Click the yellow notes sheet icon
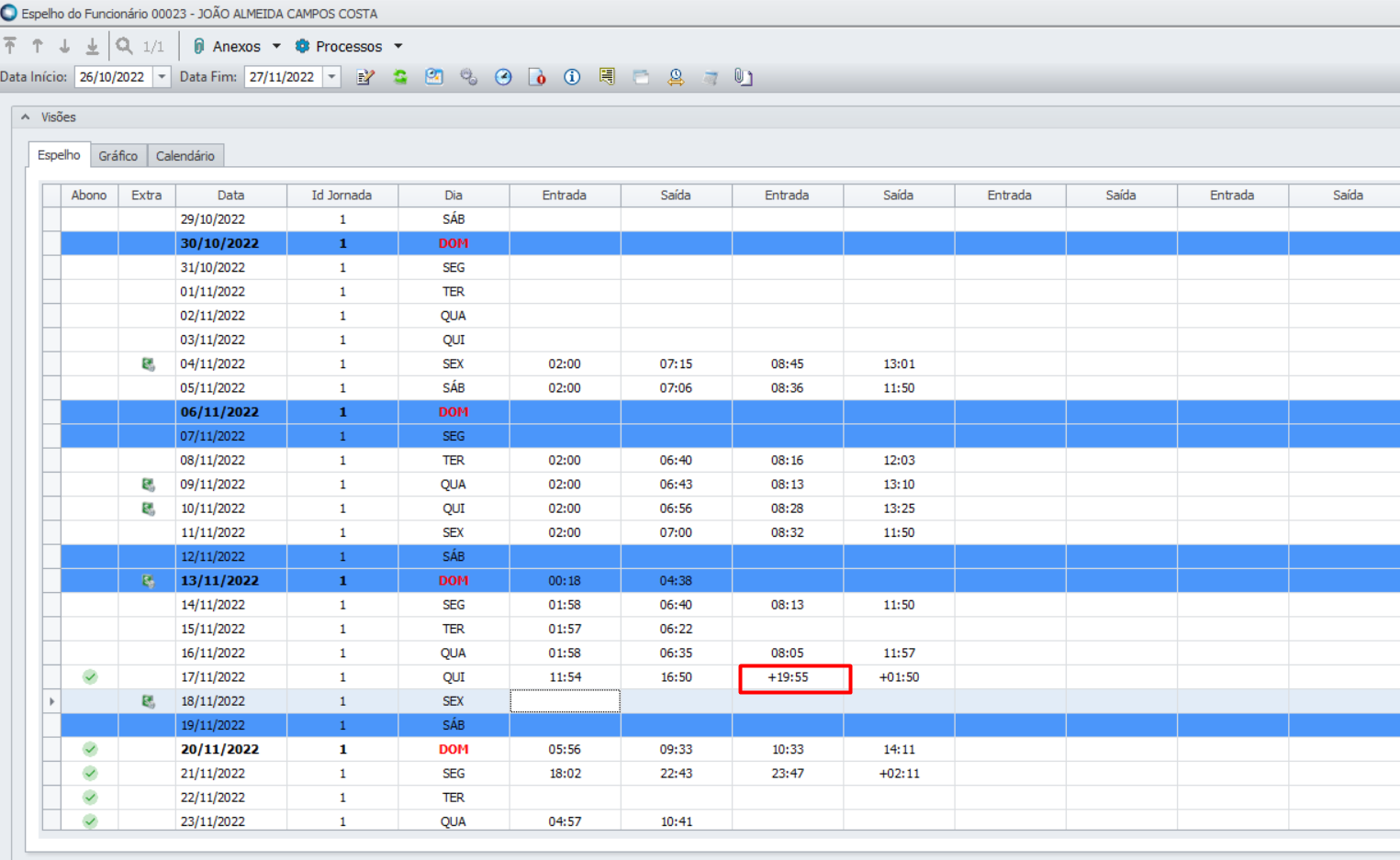 click(x=607, y=77)
